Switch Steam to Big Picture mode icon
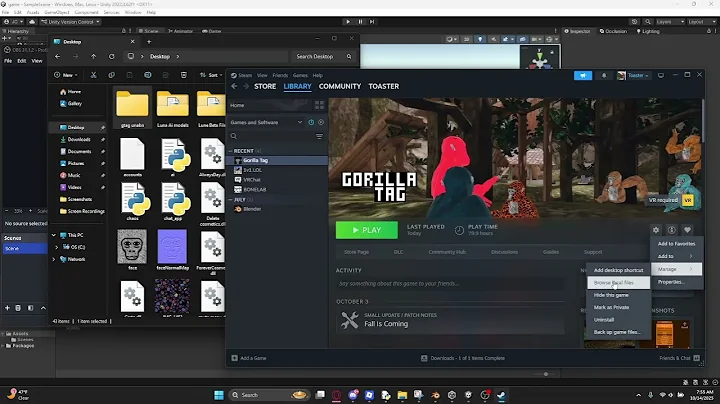Viewport: 720px width, 404px height. (x=661, y=75)
